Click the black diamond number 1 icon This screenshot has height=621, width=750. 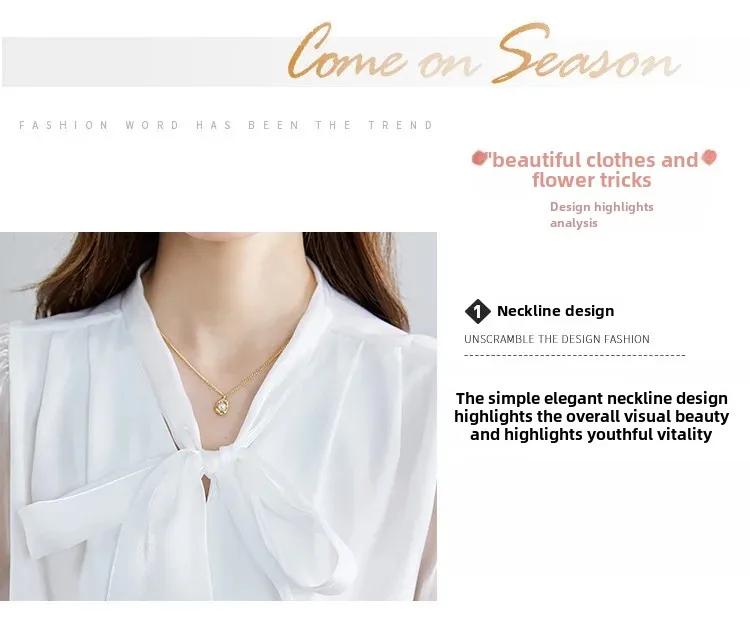pos(477,311)
